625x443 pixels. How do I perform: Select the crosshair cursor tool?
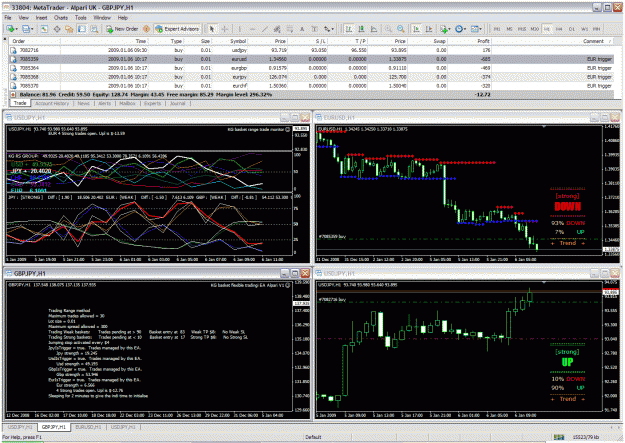tap(225, 29)
